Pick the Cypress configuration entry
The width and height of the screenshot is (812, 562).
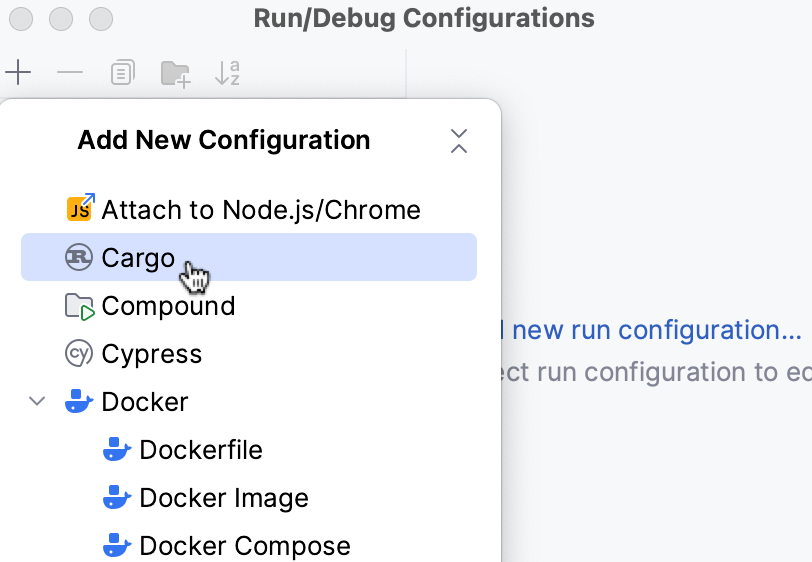[x=151, y=354]
